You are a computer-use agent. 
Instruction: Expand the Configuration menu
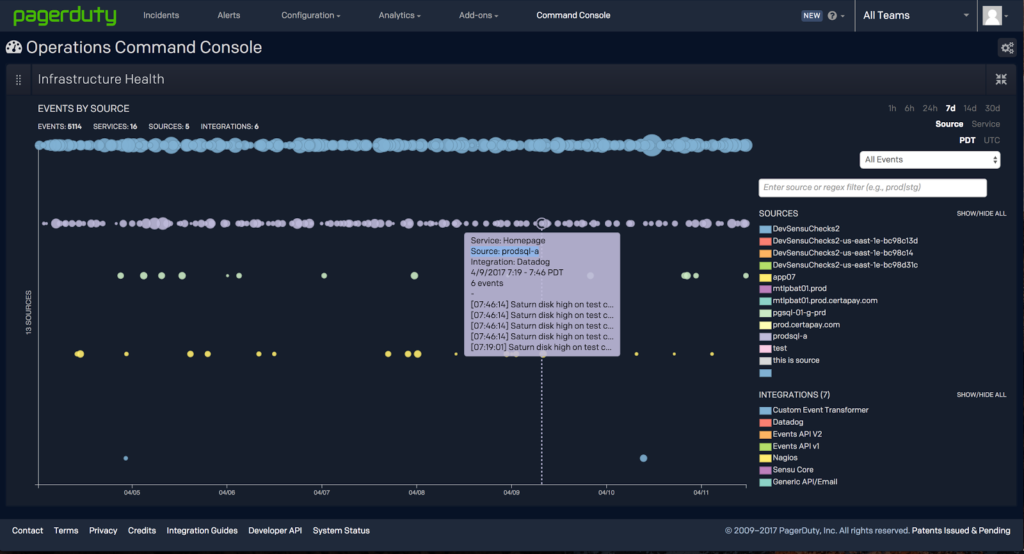[x=310, y=16]
